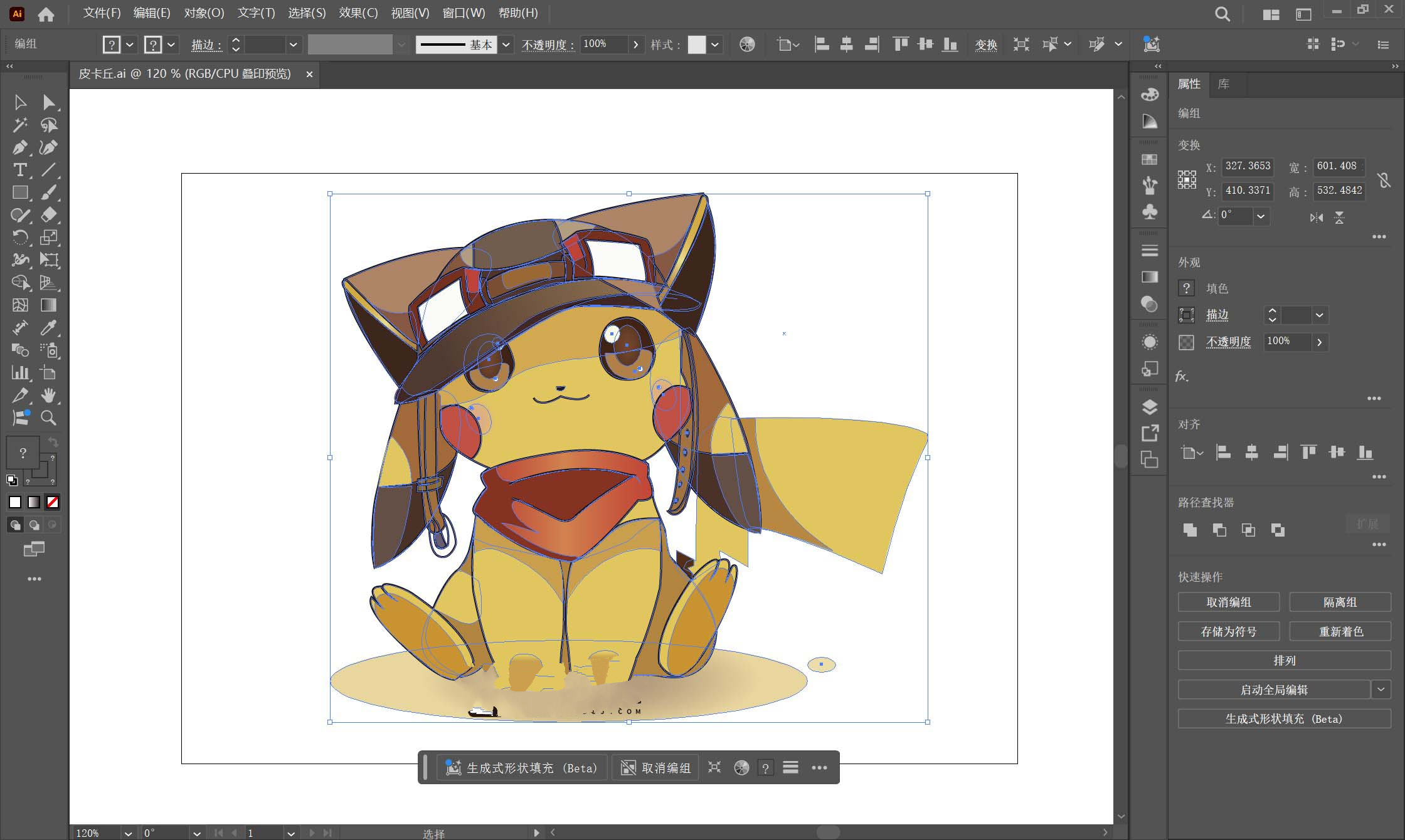Open the Home screen icon
The height and width of the screenshot is (840, 1405).
tap(46, 14)
